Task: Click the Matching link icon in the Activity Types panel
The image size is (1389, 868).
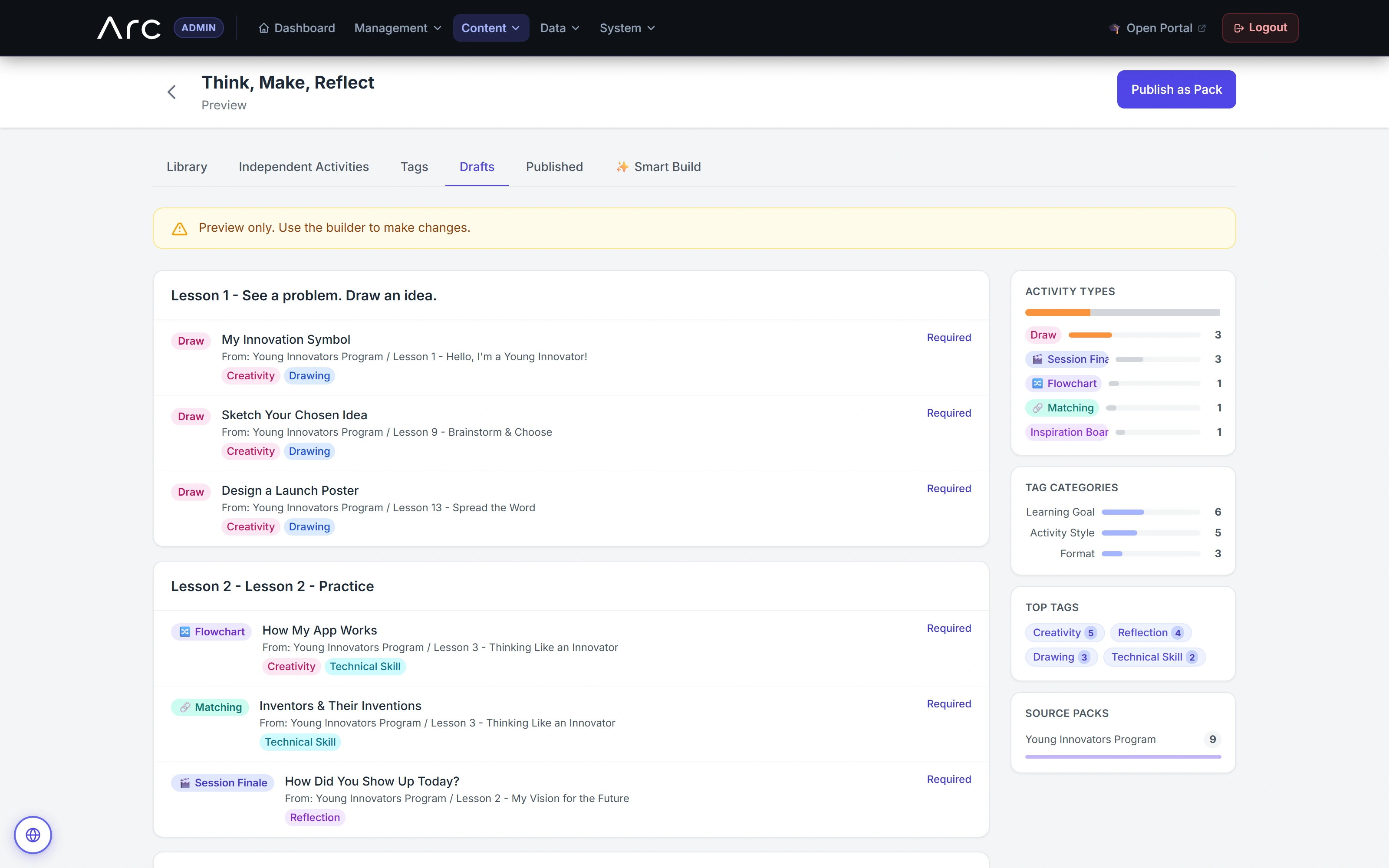Action: 1037,408
